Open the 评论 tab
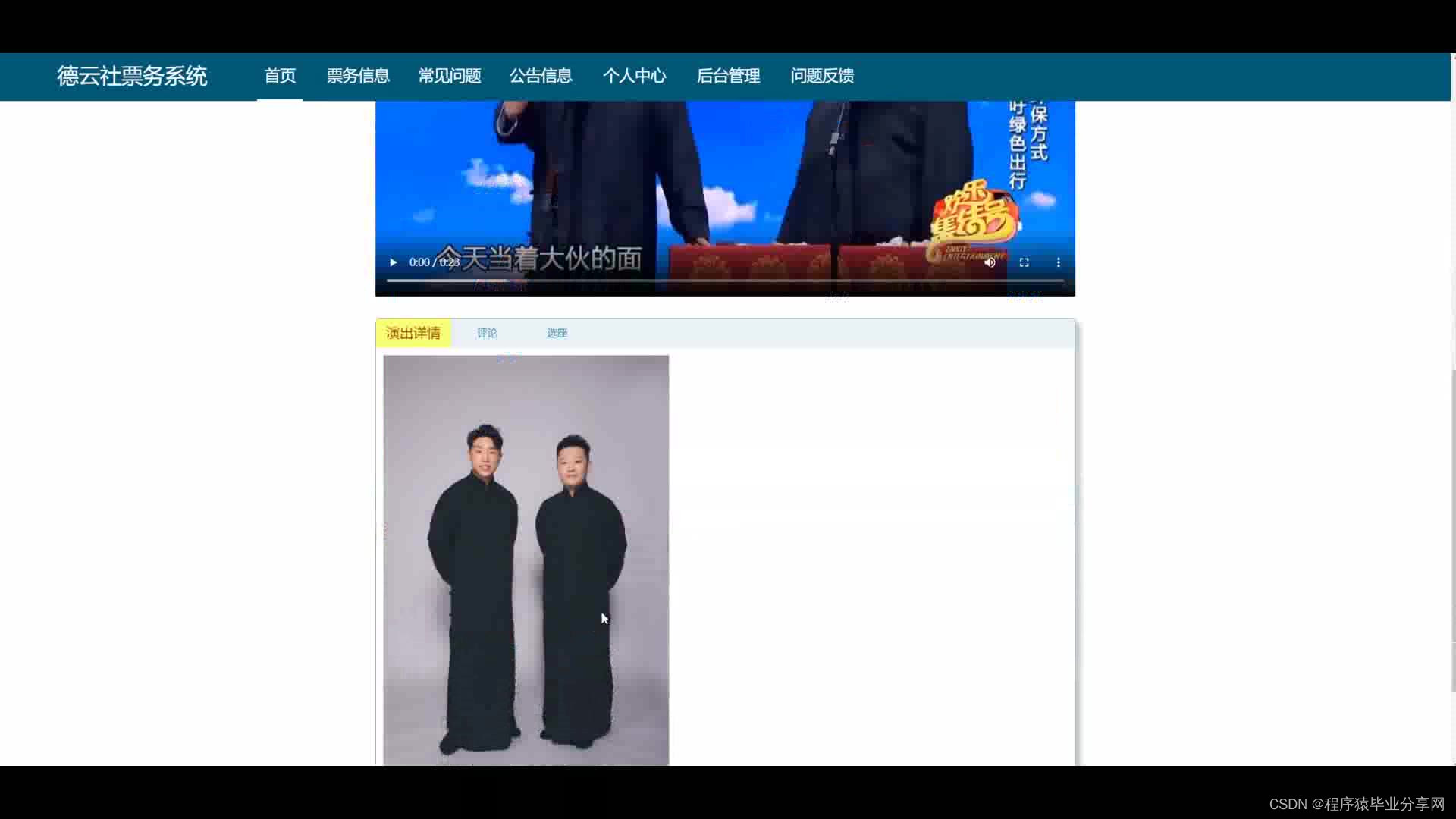Image resolution: width=1456 pixels, height=819 pixels. [x=487, y=333]
